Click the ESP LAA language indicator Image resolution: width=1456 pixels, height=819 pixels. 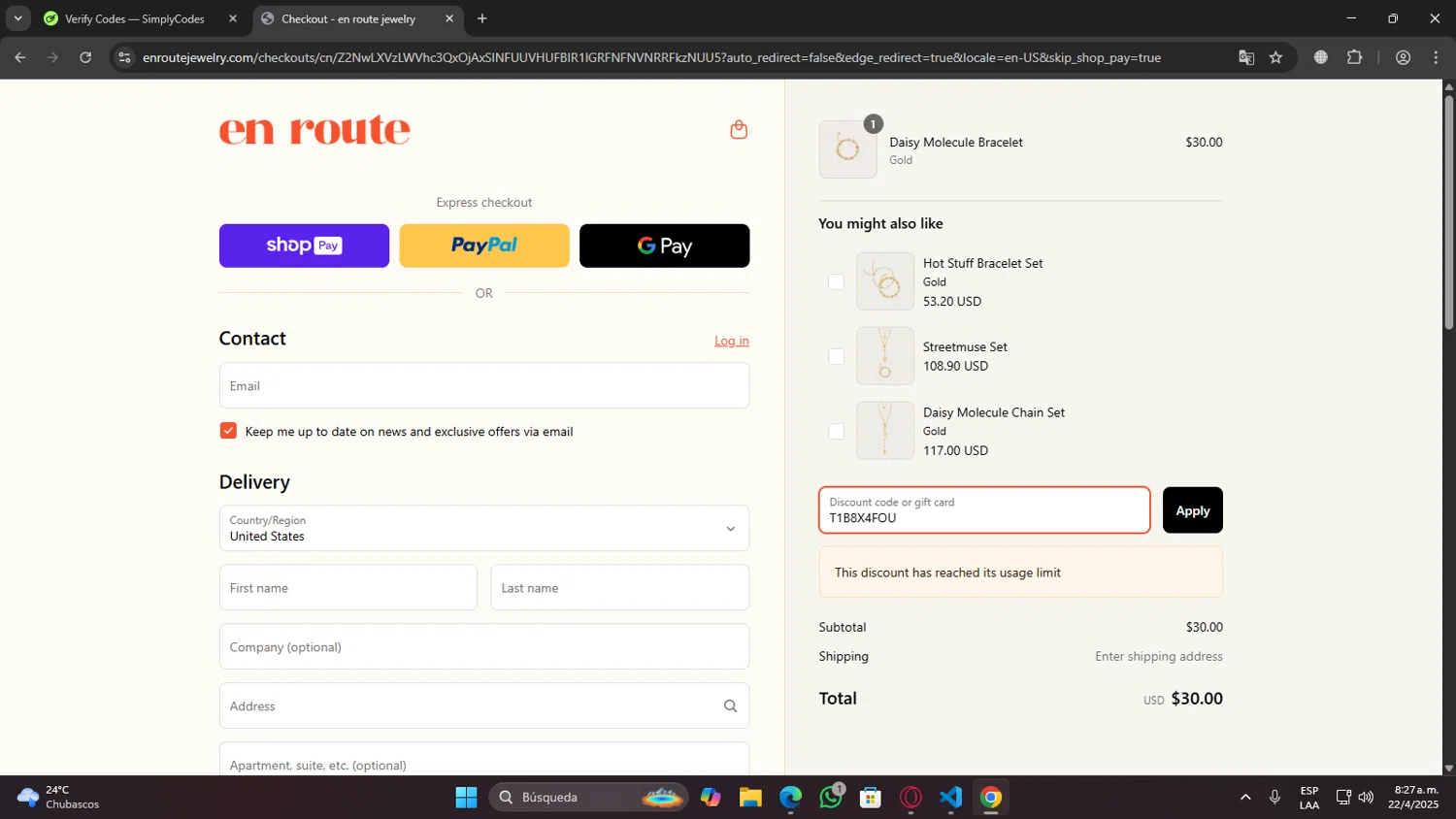pos(1309,798)
